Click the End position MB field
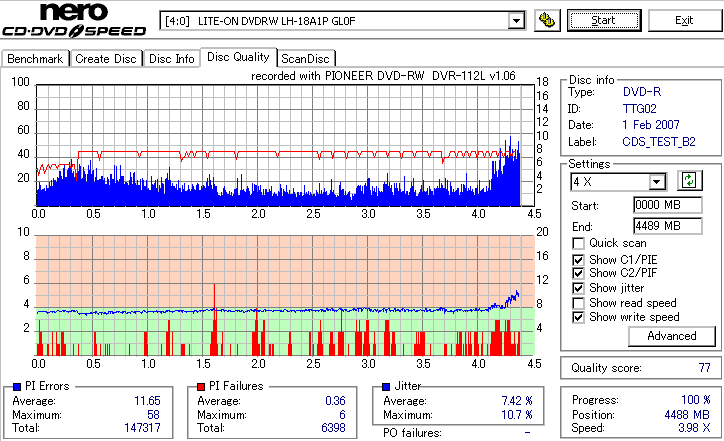 click(x=668, y=226)
